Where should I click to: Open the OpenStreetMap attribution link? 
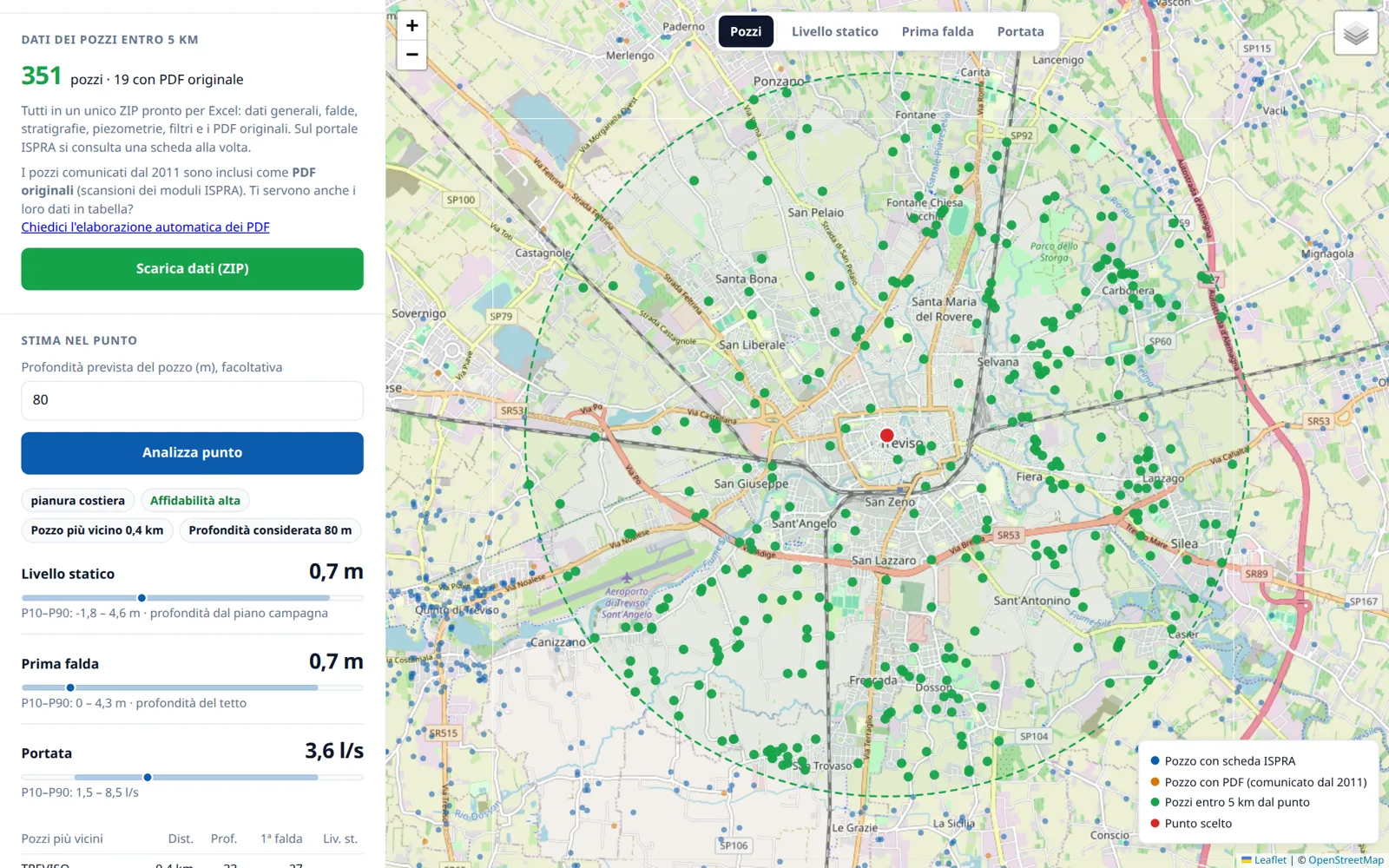click(1346, 860)
